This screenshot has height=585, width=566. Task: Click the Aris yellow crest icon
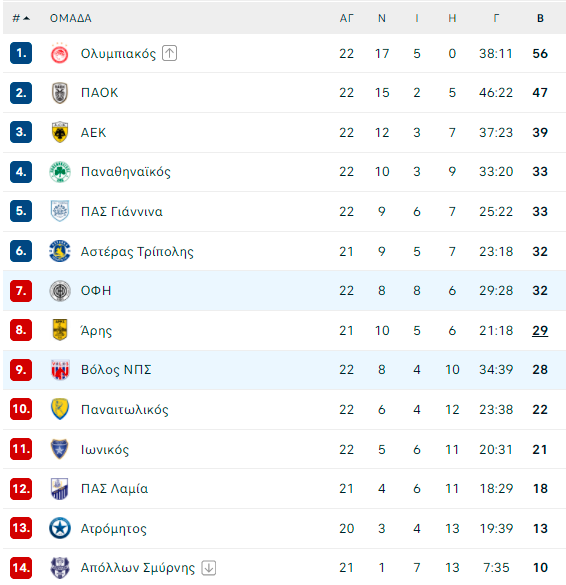(60, 330)
